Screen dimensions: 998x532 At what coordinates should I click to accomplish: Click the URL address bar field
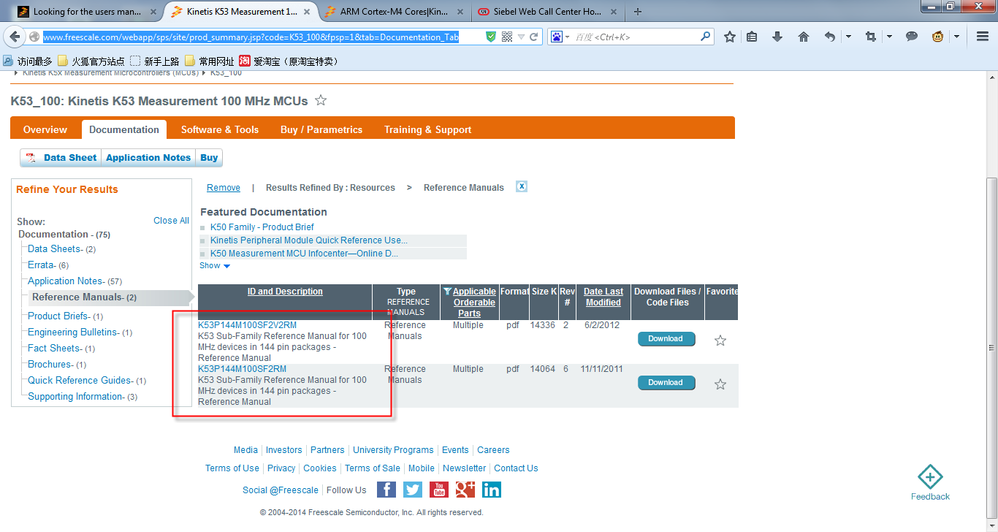coord(260,37)
